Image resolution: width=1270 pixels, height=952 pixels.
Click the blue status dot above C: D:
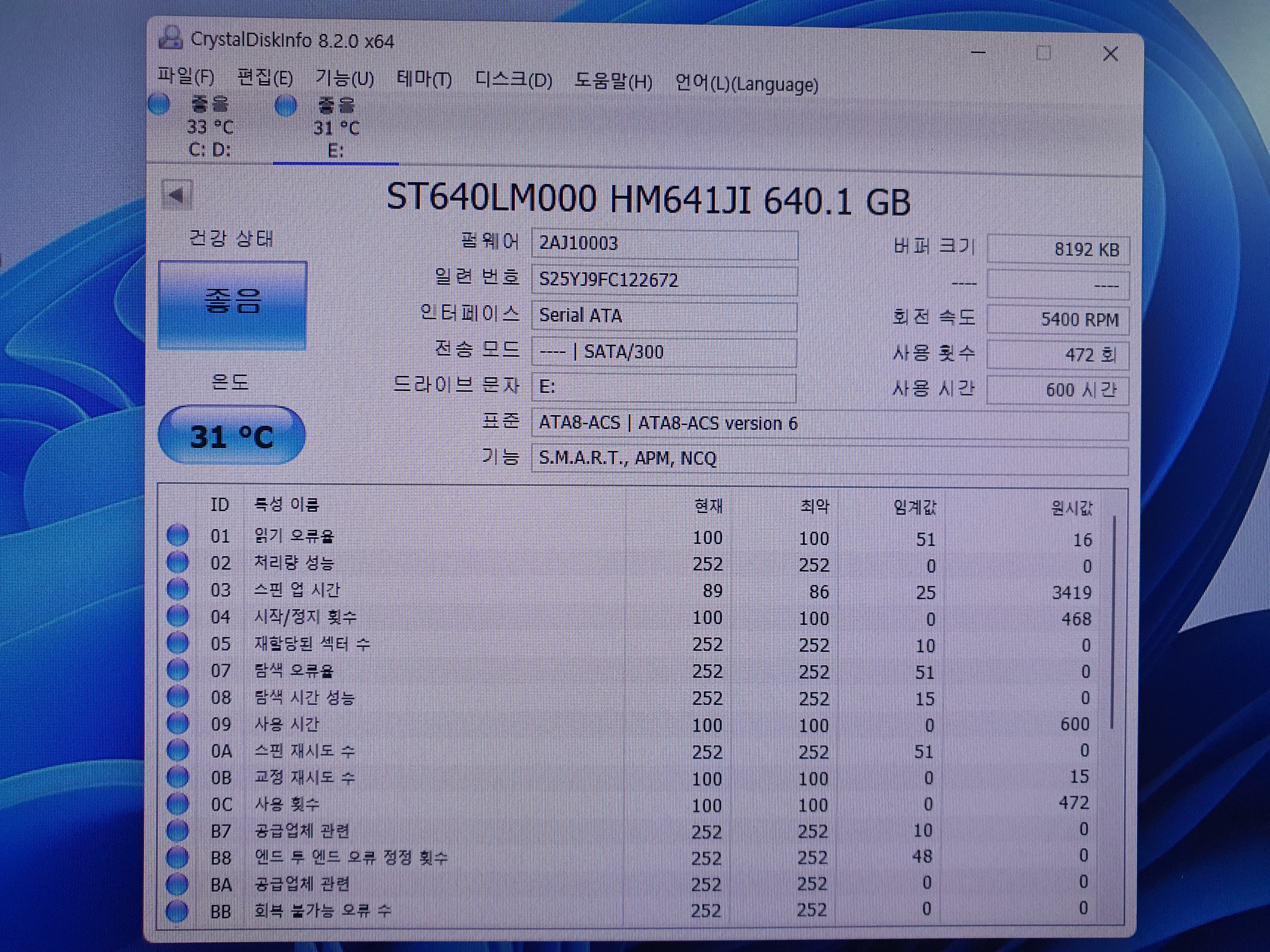(159, 104)
